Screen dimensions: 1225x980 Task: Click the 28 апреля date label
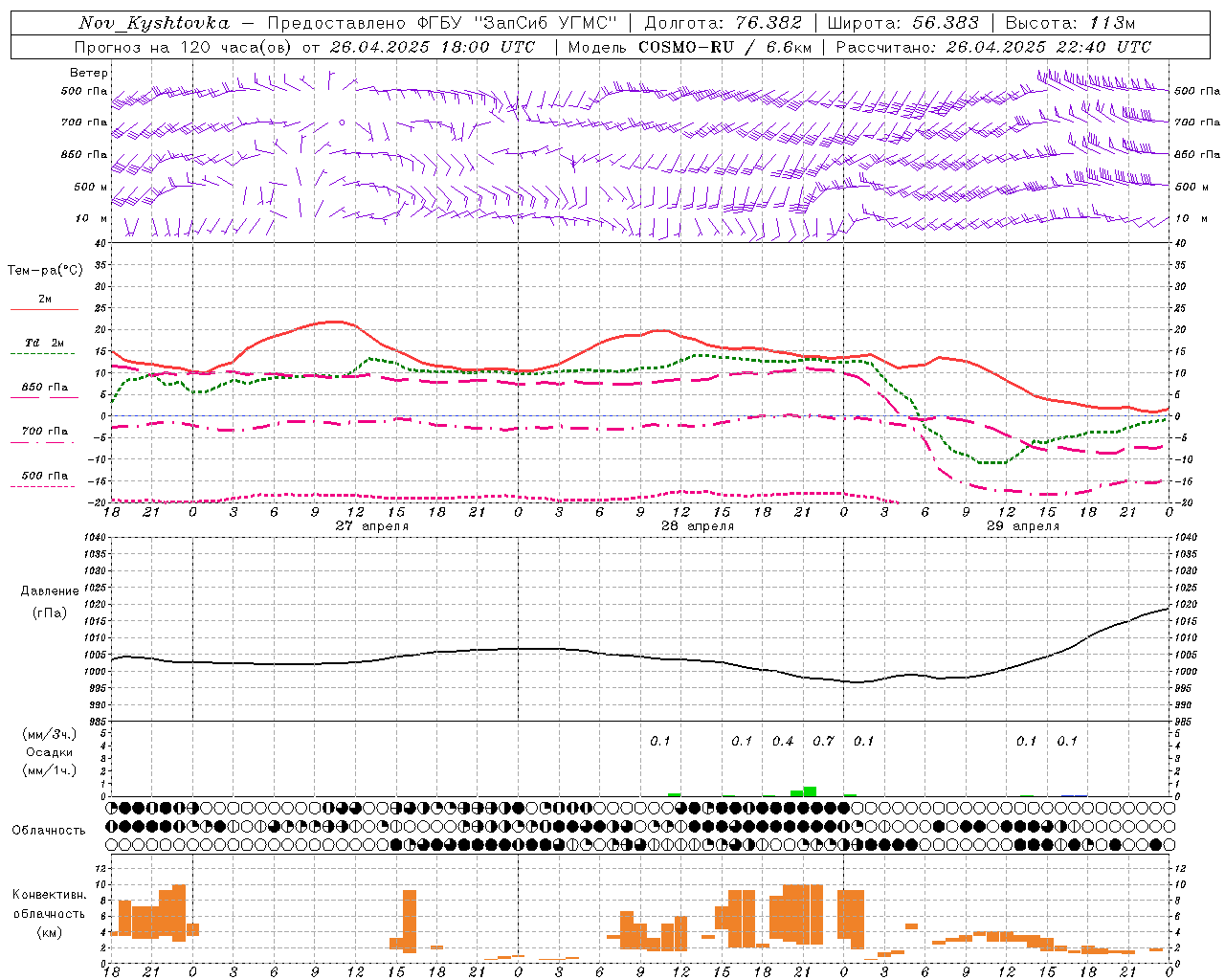tap(698, 526)
